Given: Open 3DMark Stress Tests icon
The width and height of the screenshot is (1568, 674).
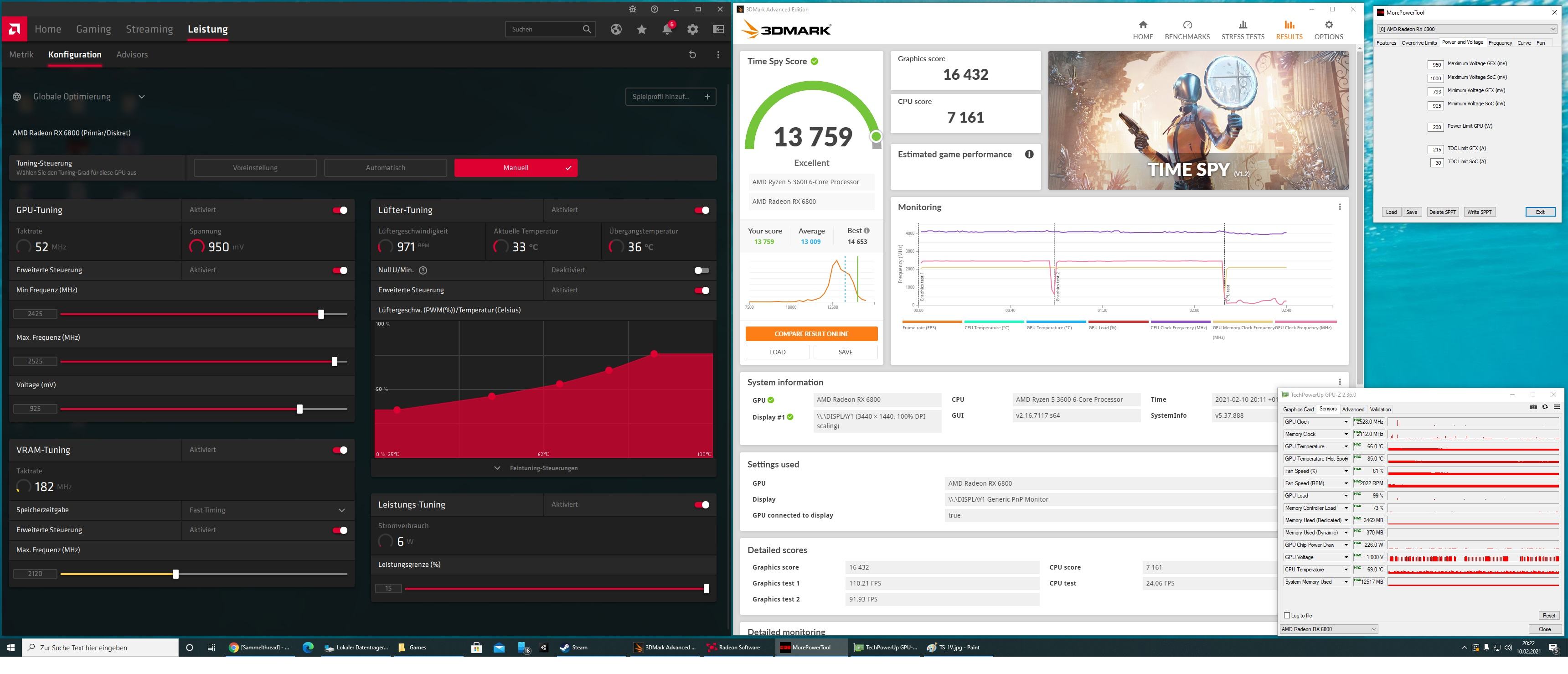Looking at the screenshot, I should click(1243, 25).
